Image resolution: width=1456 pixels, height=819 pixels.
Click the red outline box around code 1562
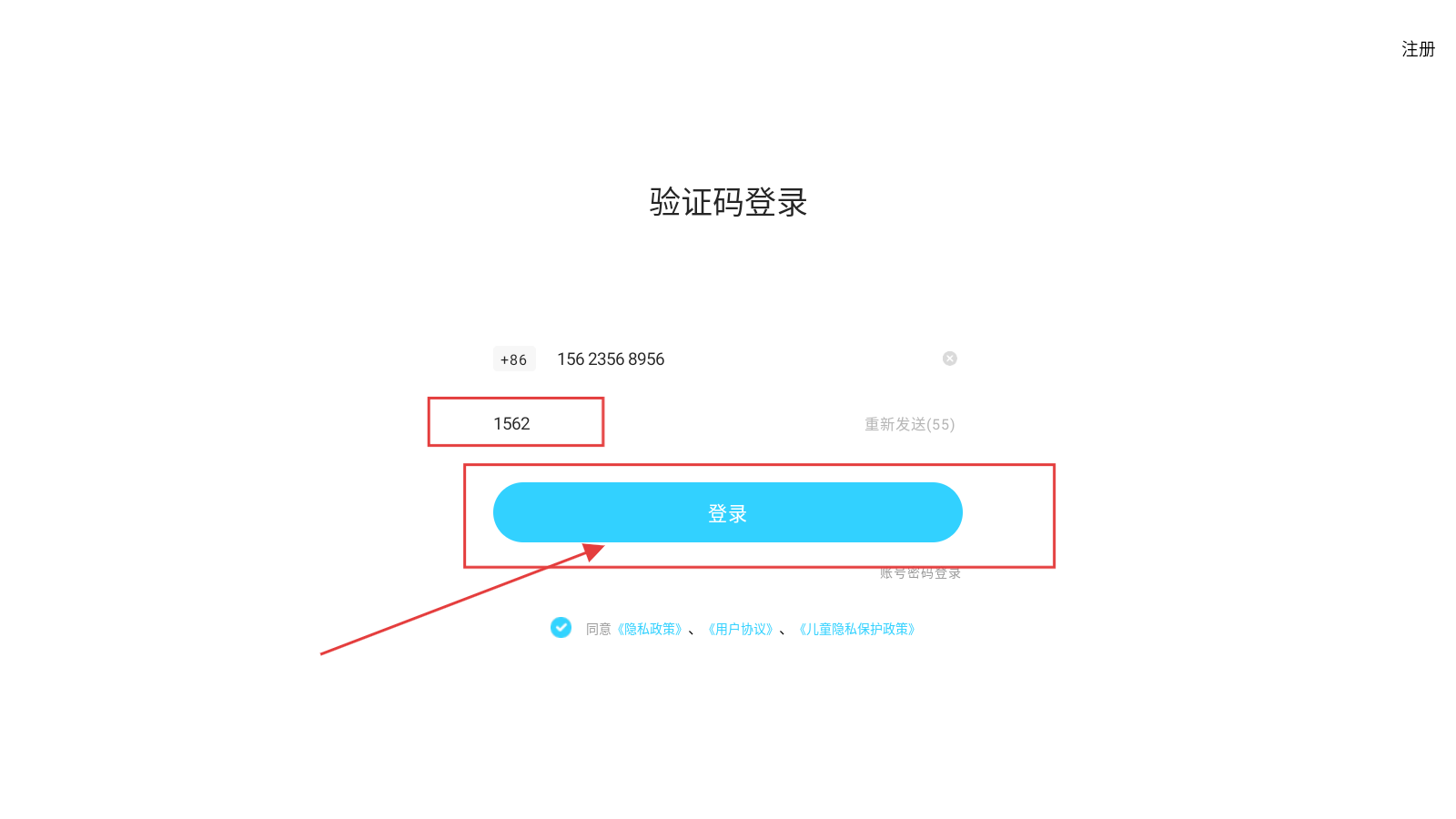(516, 421)
